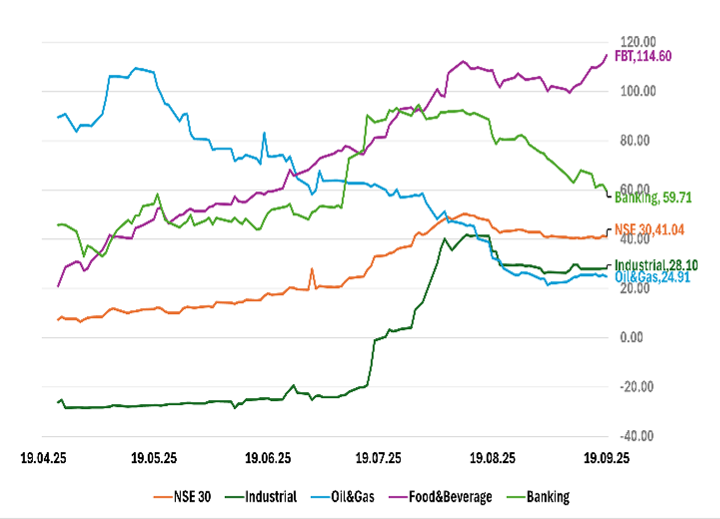720x519 pixels.
Task: Click the orange NSE 30 legend swatch
Action: point(164,496)
